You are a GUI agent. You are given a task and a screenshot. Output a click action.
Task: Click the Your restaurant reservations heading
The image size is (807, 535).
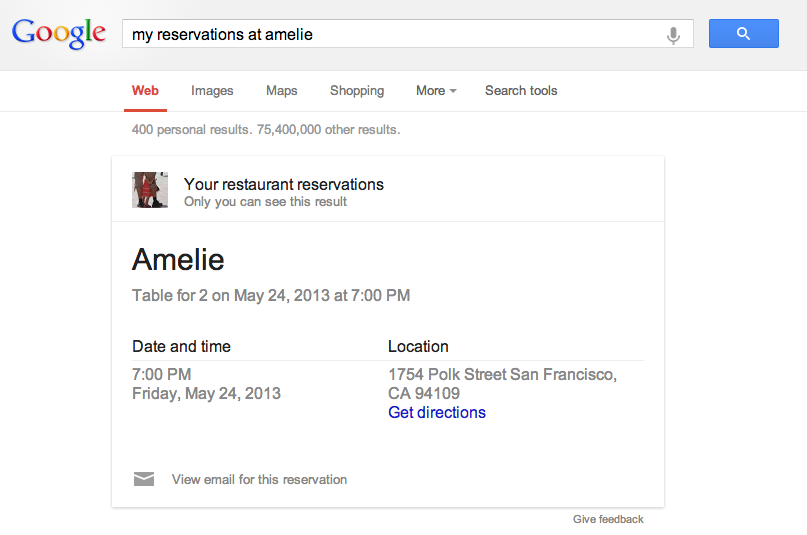coord(283,184)
